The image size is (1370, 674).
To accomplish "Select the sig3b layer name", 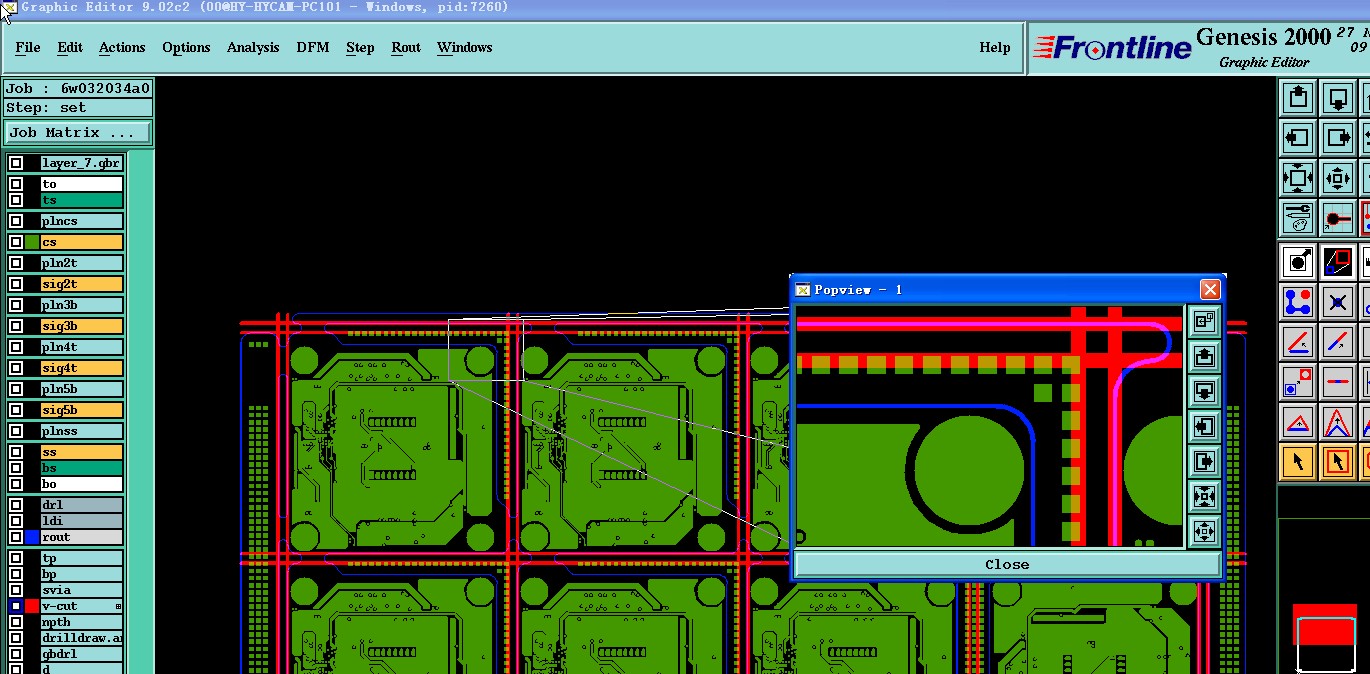I will click(x=82, y=326).
